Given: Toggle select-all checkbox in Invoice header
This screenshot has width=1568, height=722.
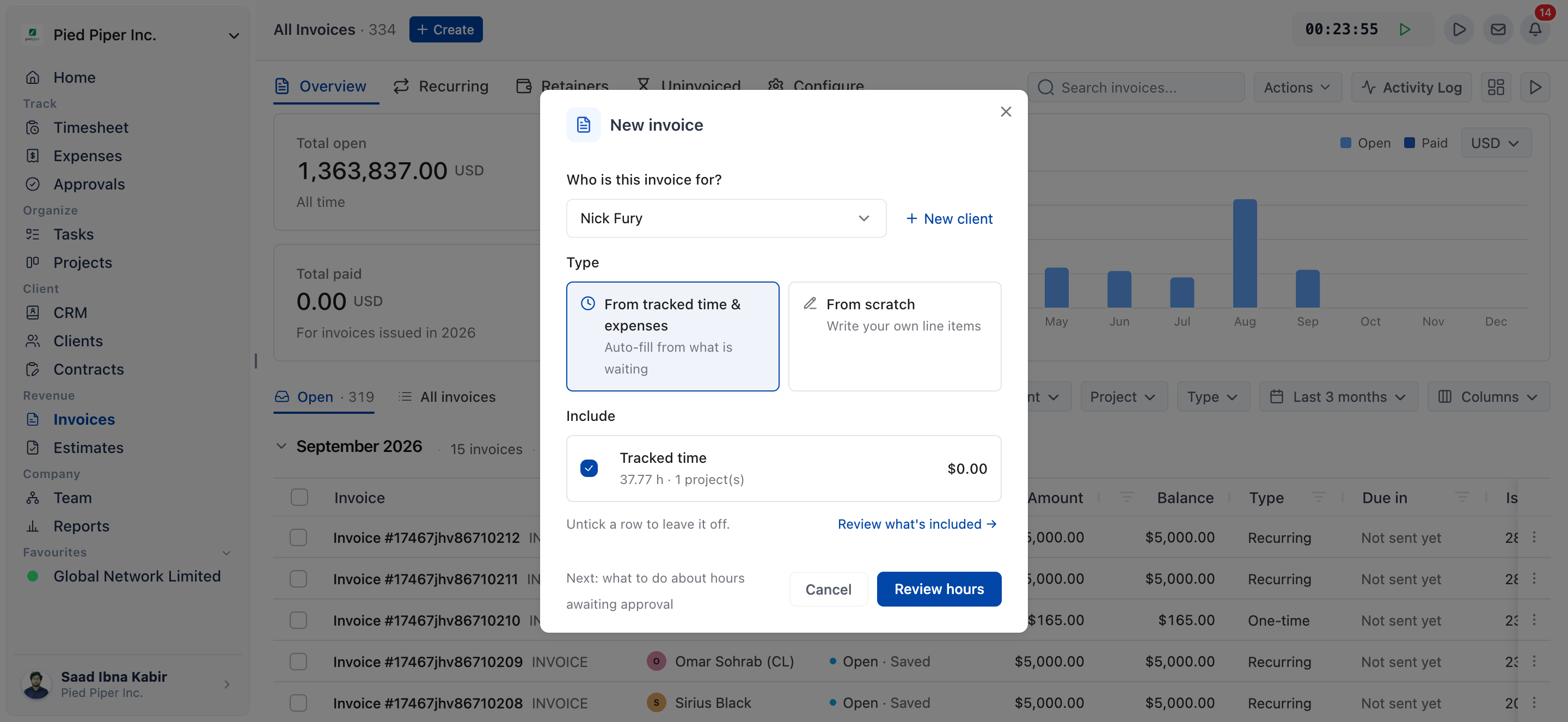Looking at the screenshot, I should point(299,497).
